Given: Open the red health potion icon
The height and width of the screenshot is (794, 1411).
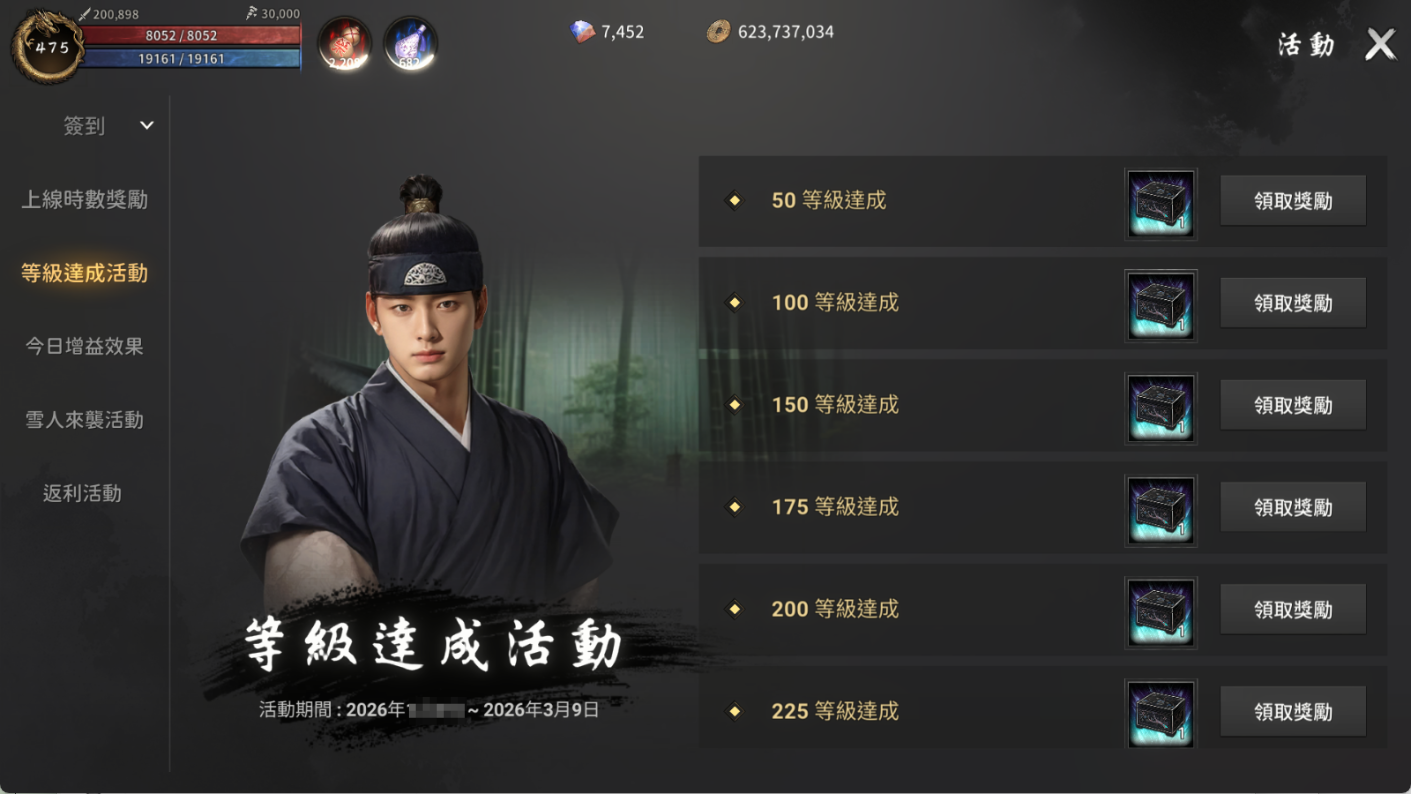Looking at the screenshot, I should [345, 44].
